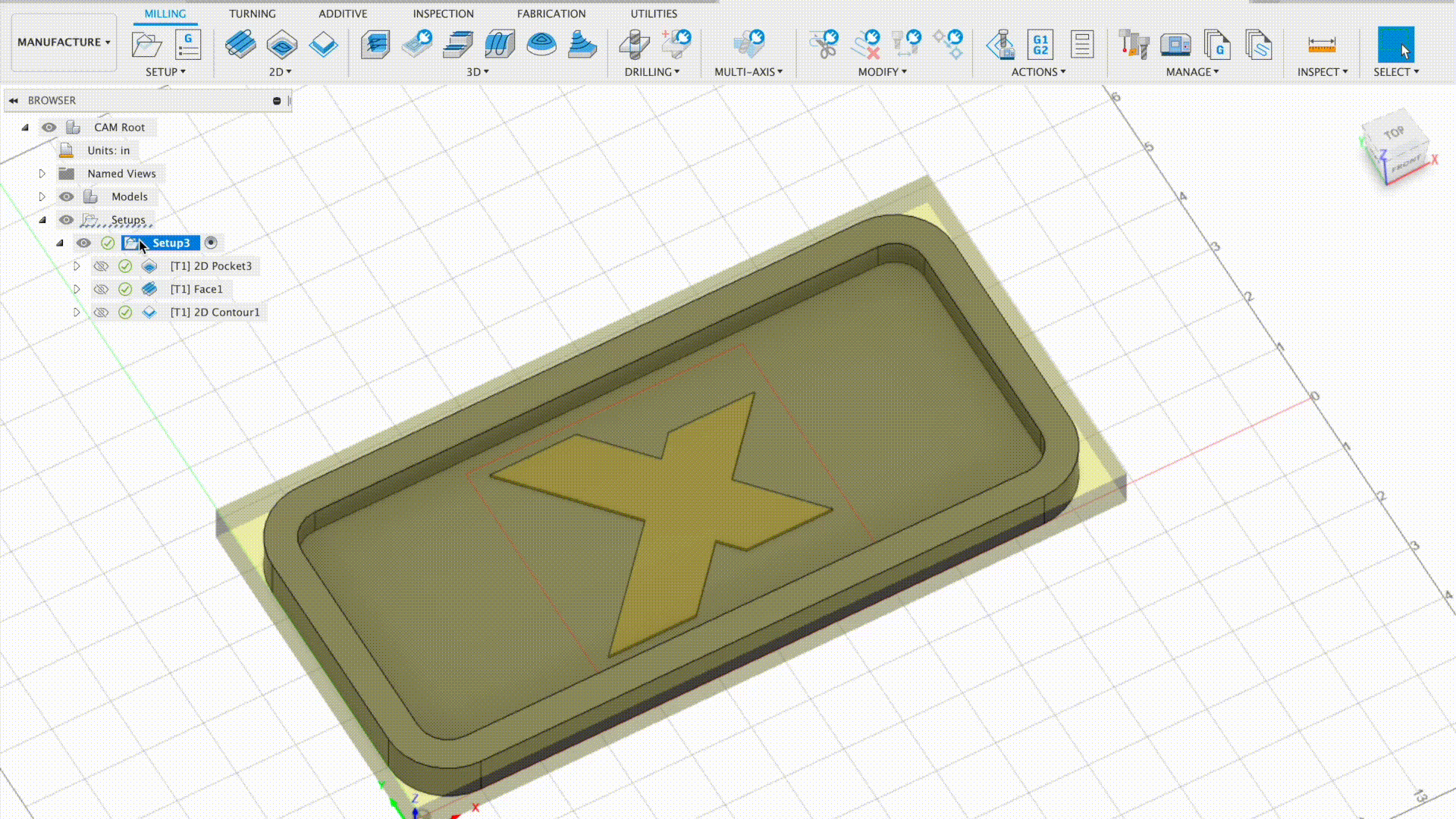
Task: Expand the [T1] 2D Pocket3 tree item
Action: 76,266
